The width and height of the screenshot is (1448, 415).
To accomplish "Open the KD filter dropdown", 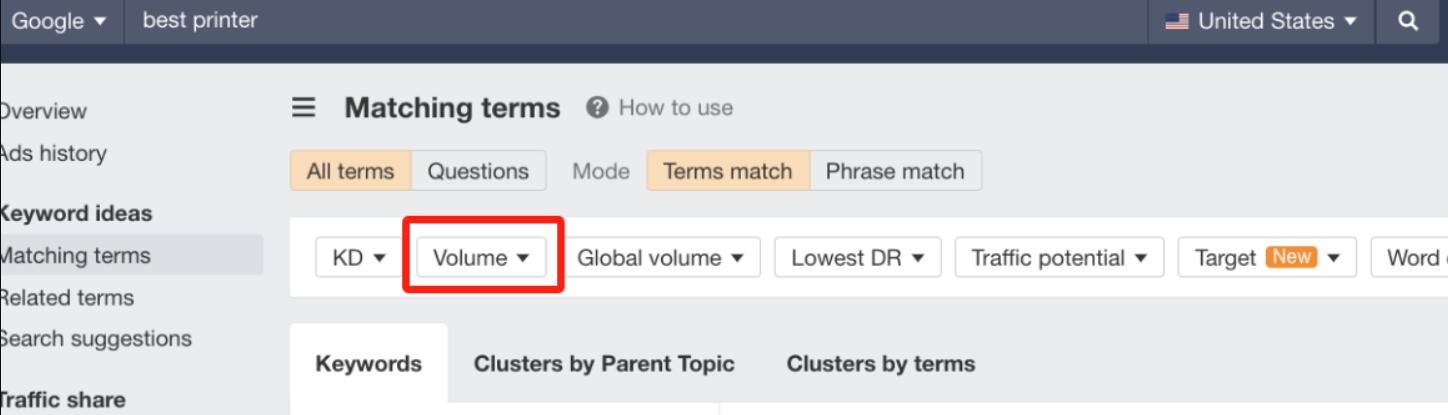I will pyautogui.click(x=358, y=258).
